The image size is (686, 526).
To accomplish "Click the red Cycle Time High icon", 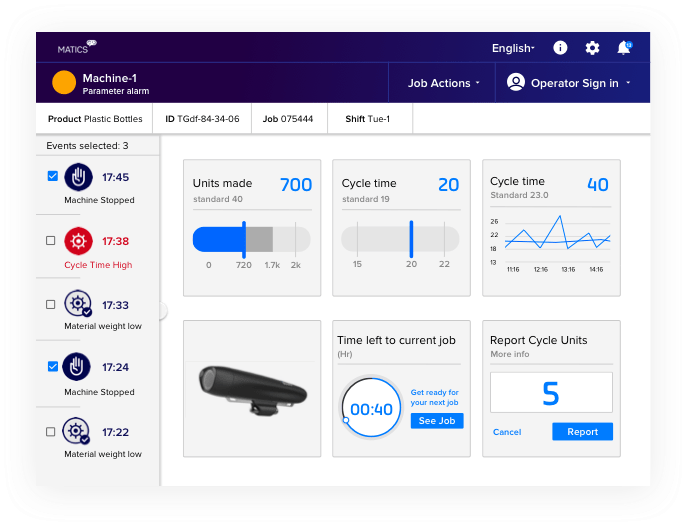I will 78,241.
